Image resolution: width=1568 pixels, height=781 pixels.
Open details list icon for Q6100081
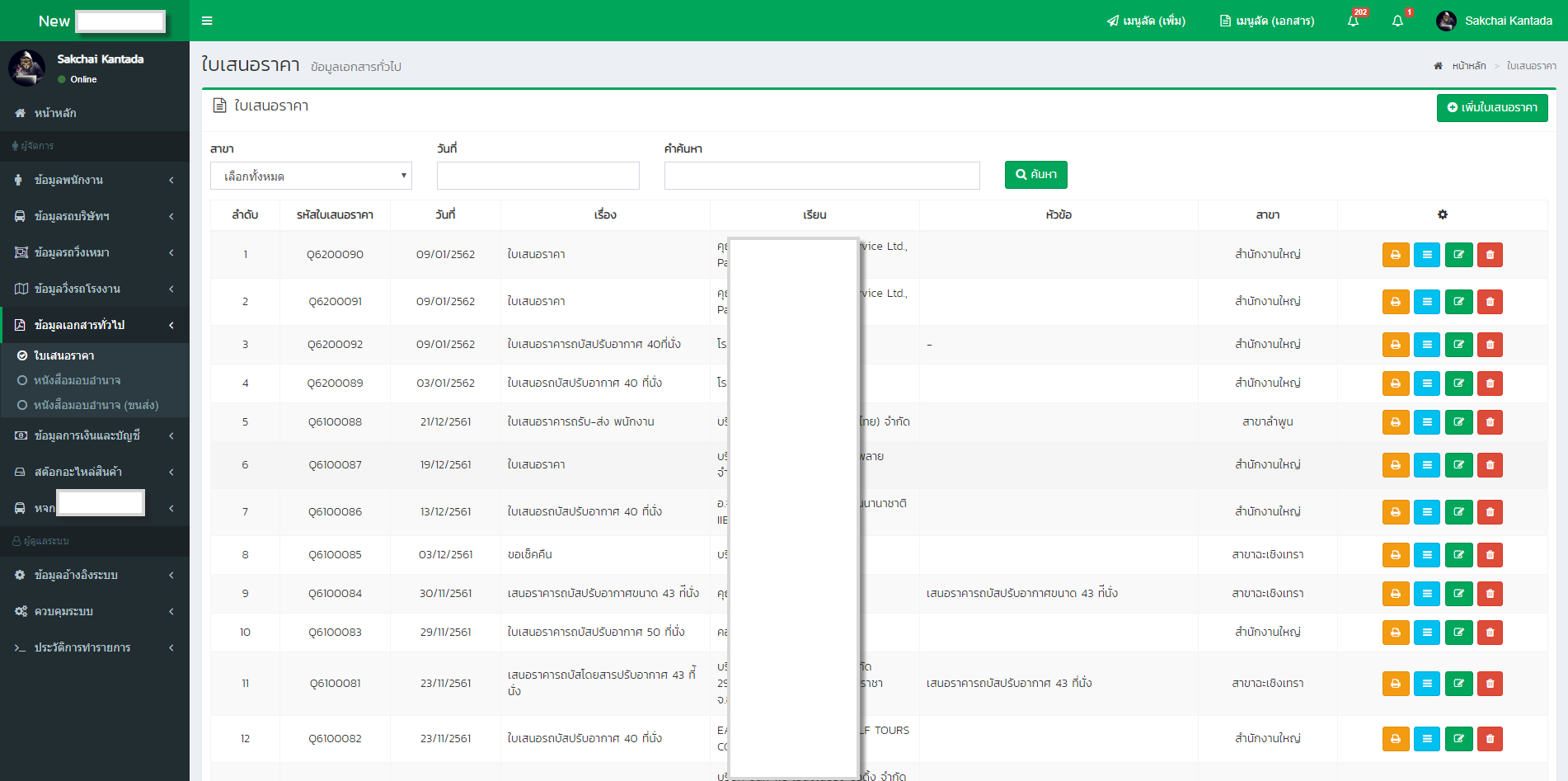point(1427,684)
